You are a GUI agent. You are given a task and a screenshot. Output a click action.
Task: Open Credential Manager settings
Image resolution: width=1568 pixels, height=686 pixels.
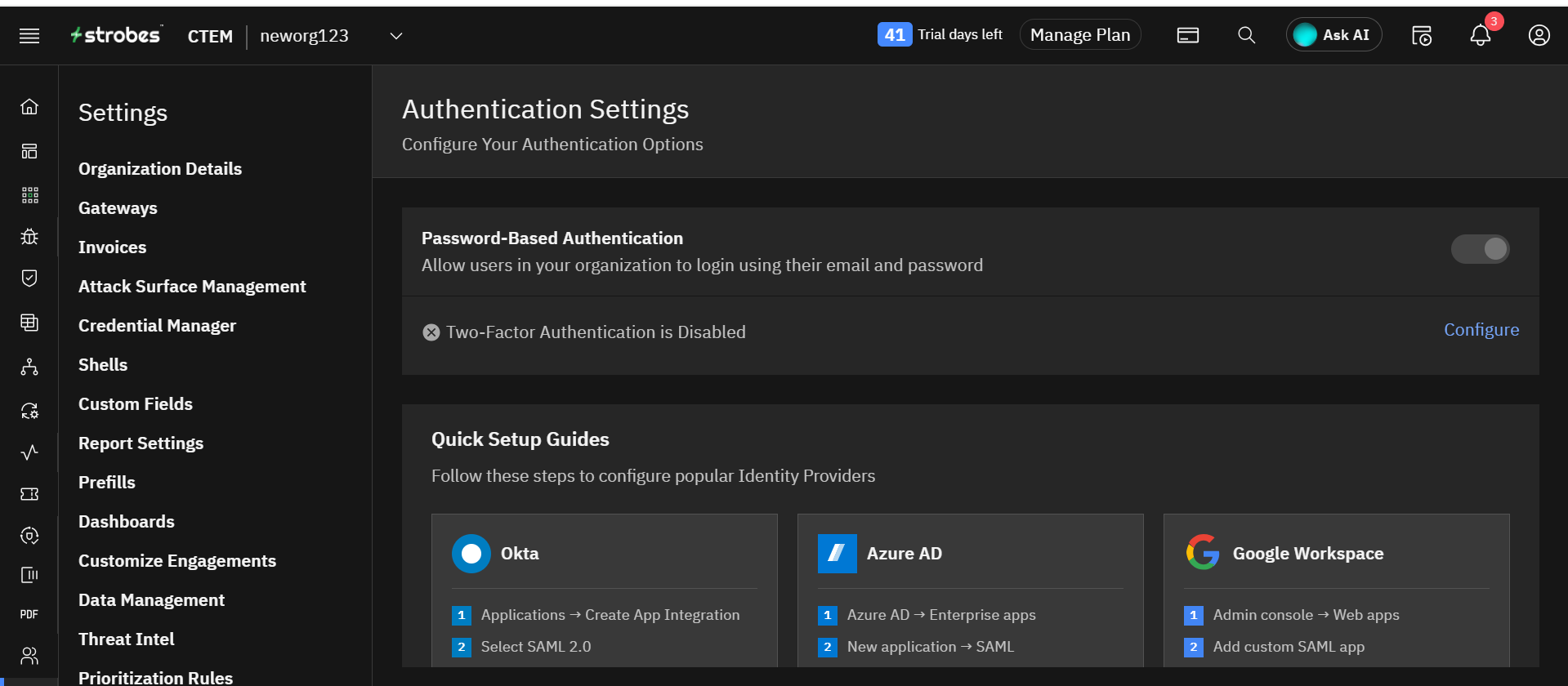point(157,326)
